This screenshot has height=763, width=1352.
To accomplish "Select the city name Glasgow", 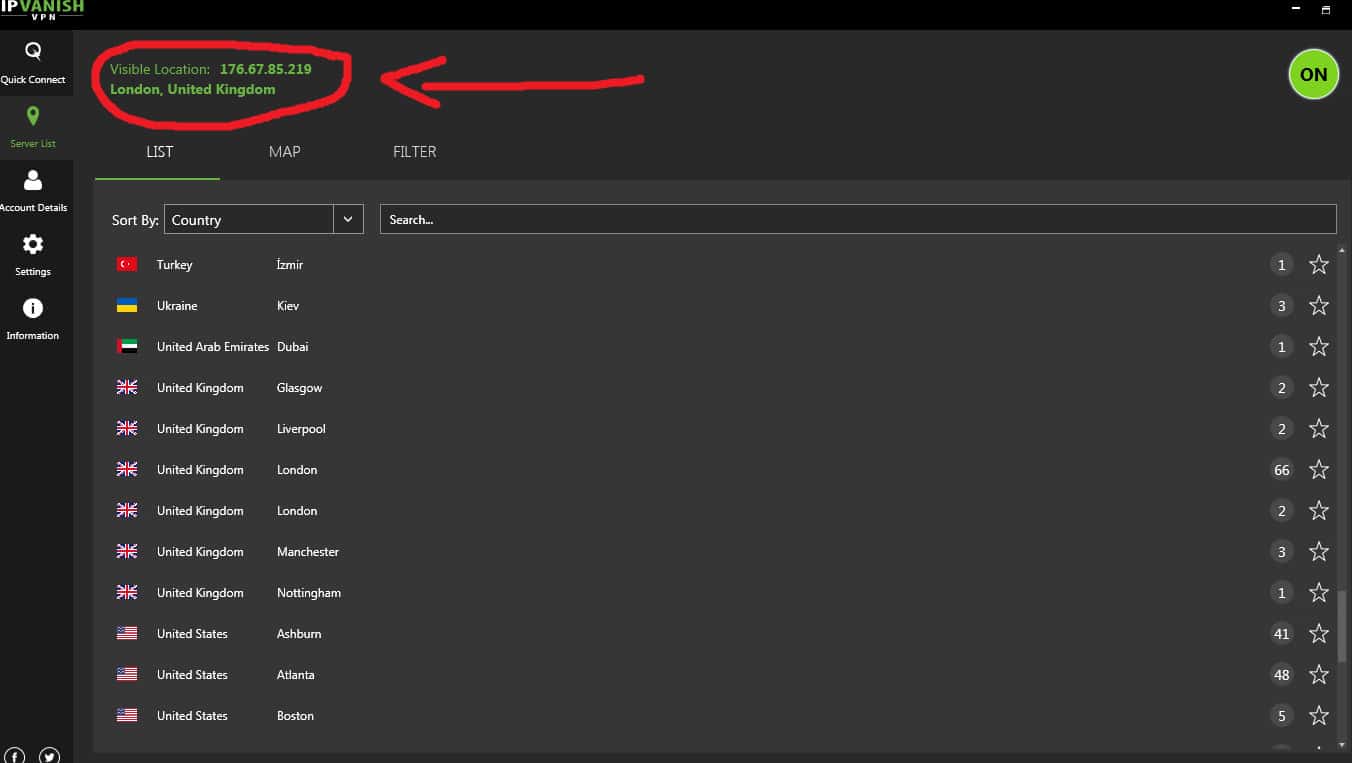I will (x=299, y=388).
